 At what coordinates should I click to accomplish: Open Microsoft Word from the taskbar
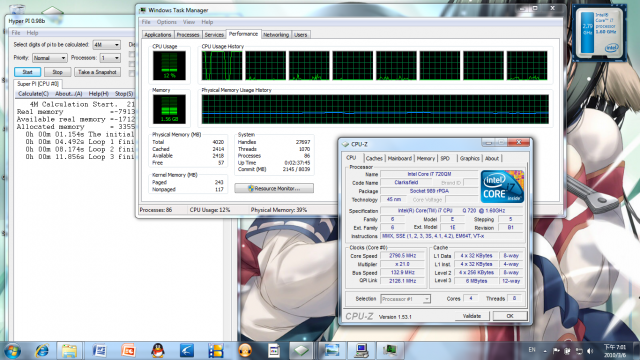point(99,351)
